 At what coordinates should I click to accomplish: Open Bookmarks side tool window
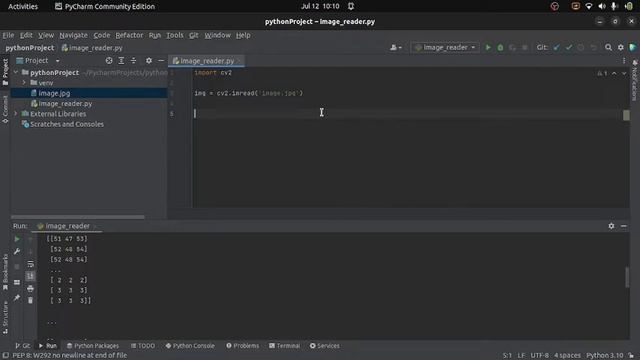click(x=5, y=272)
